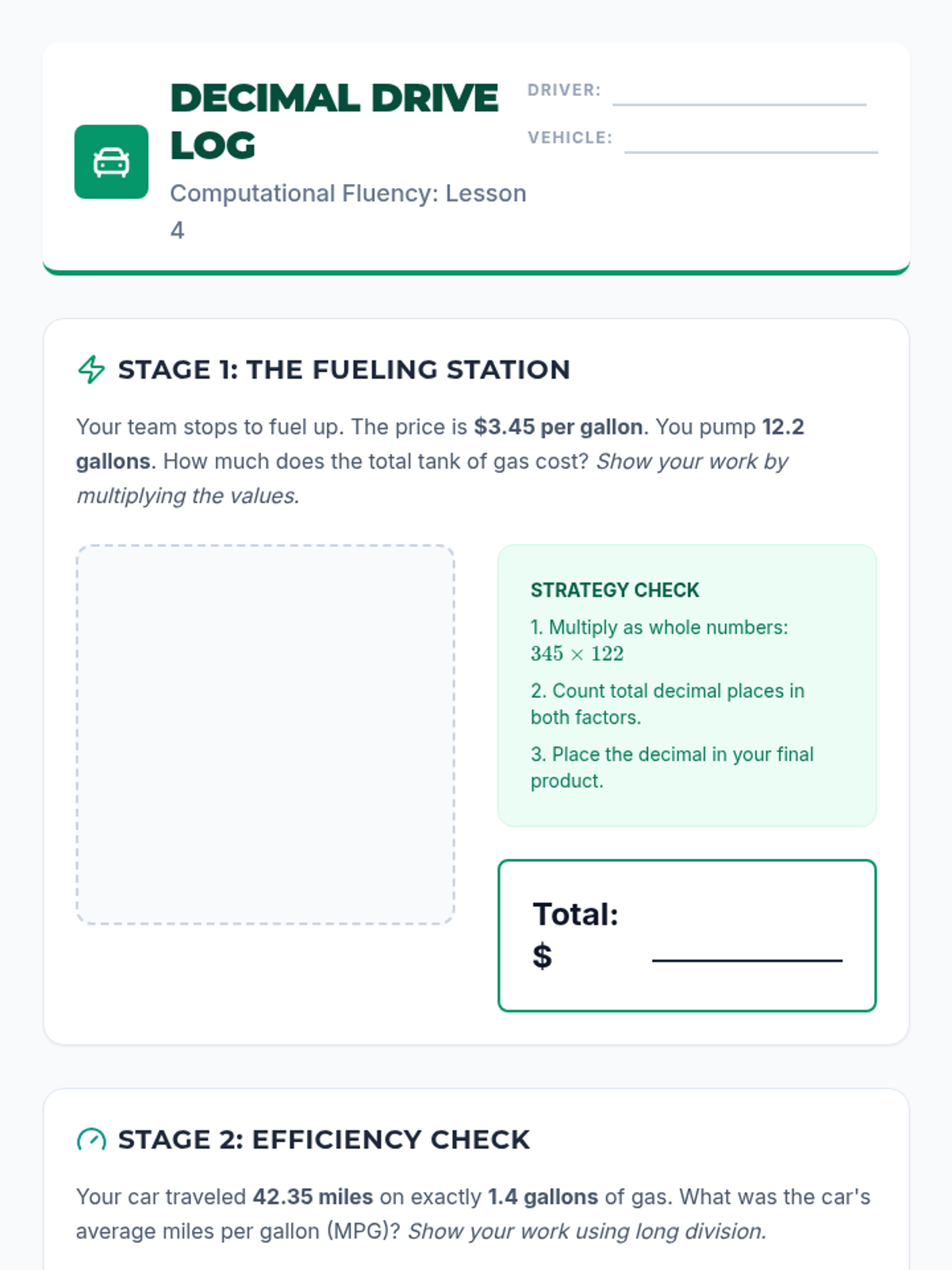Click the bold 1.4 gallons text

point(543,1197)
